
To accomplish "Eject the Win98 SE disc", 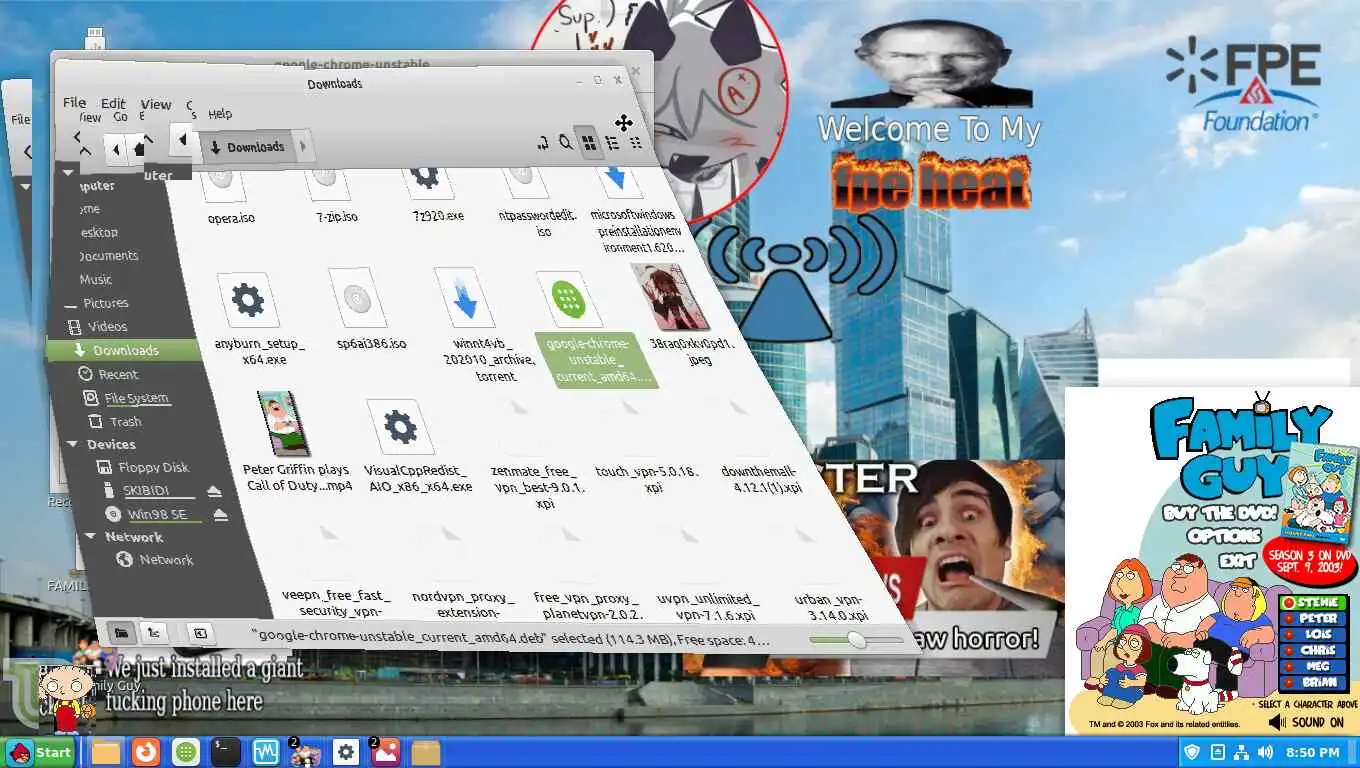I will (220, 515).
